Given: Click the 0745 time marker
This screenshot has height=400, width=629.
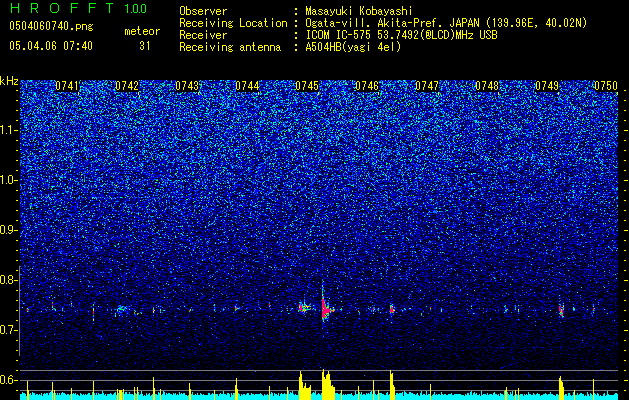Looking at the screenshot, I should (x=307, y=86).
